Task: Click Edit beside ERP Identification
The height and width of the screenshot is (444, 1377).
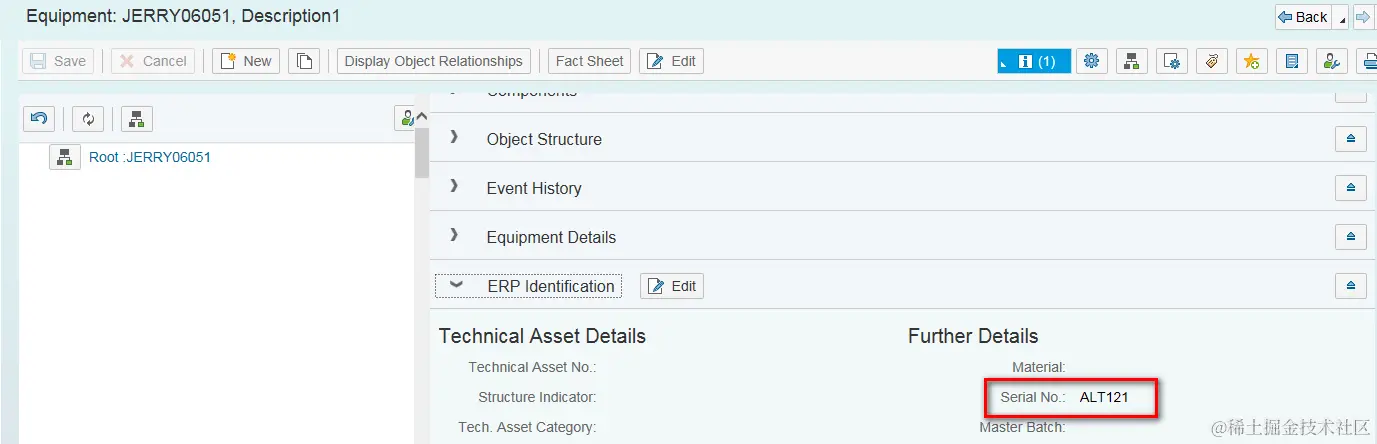Action: click(x=672, y=286)
